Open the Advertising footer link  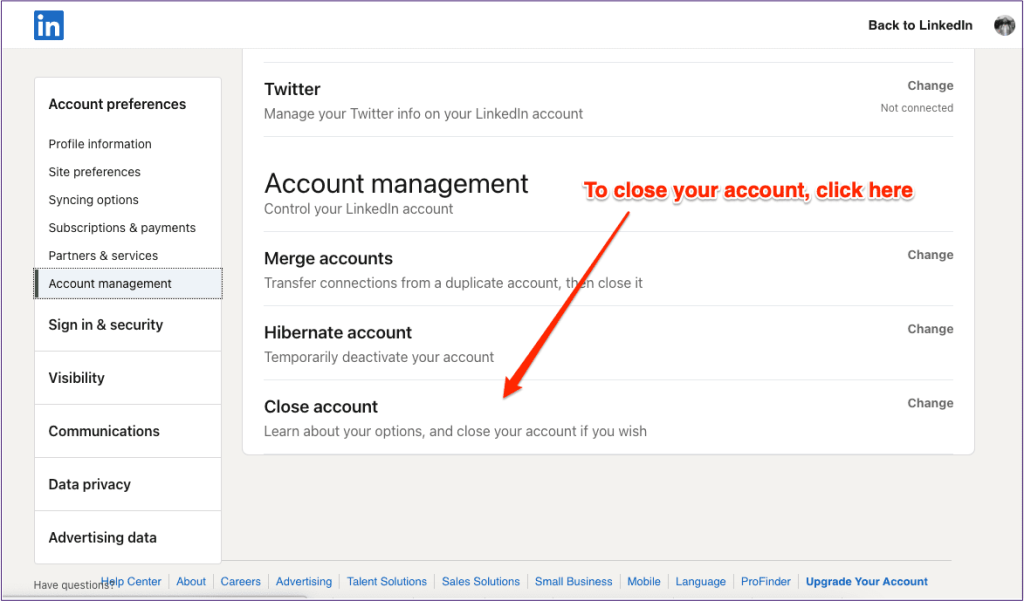point(304,581)
